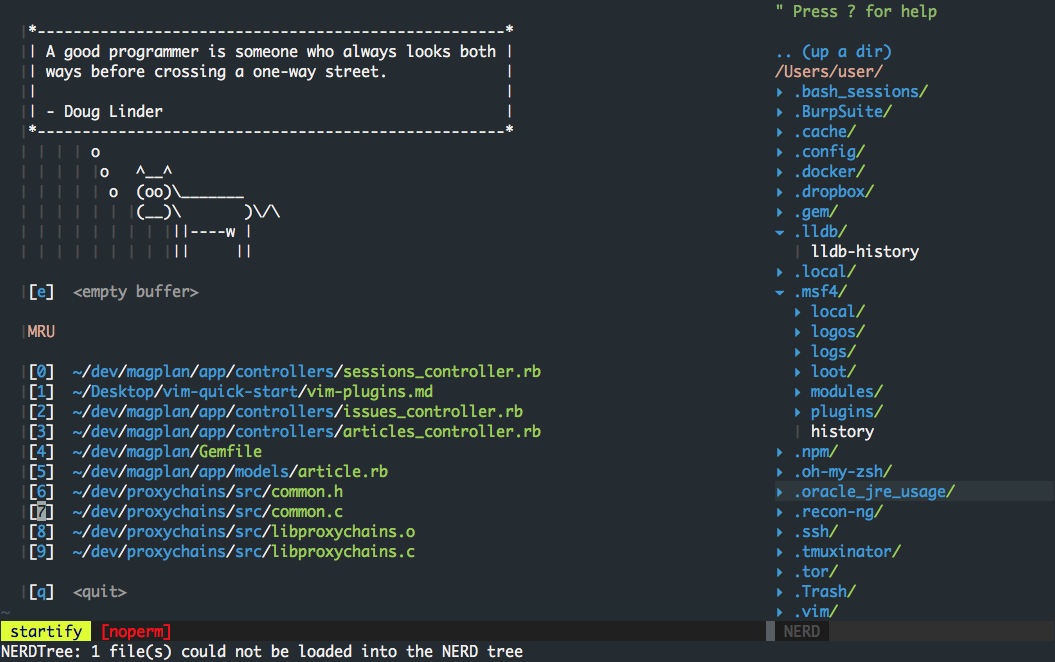The image size is (1055, 662).
Task: Expand the .config folder arrow
Action: click(779, 152)
